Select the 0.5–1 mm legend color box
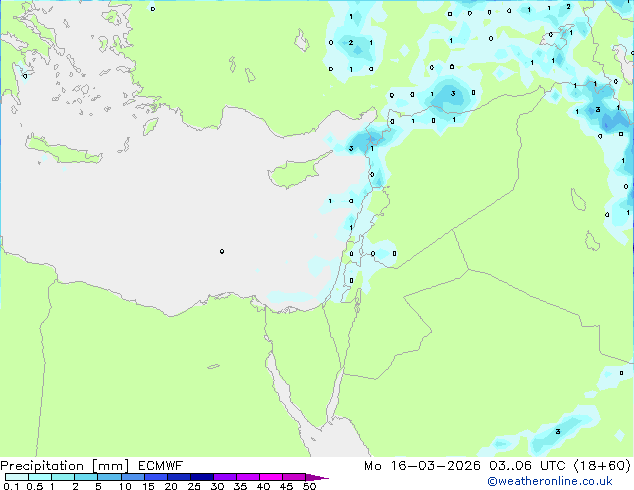The image size is (634, 490). tap(40, 477)
